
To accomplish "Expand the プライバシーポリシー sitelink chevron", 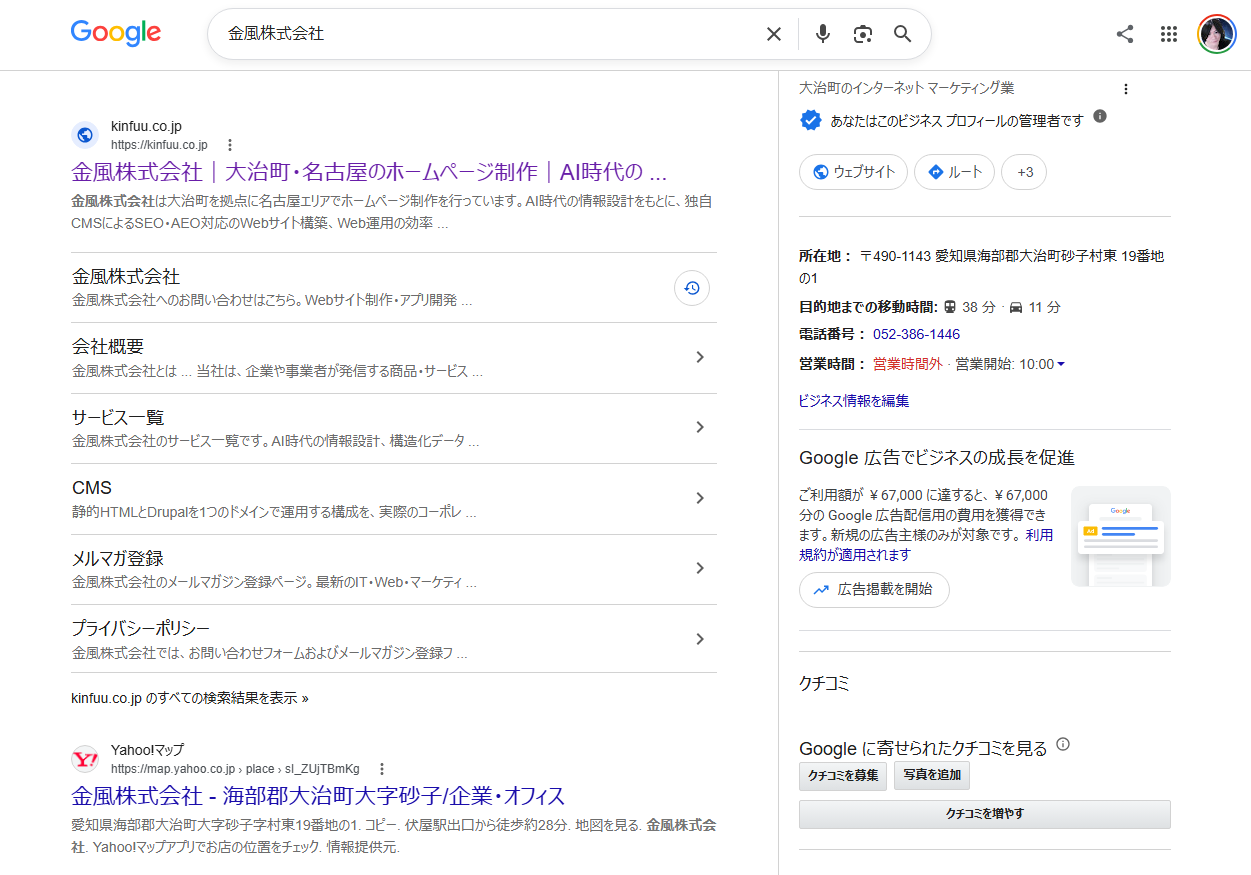I will click(x=700, y=639).
